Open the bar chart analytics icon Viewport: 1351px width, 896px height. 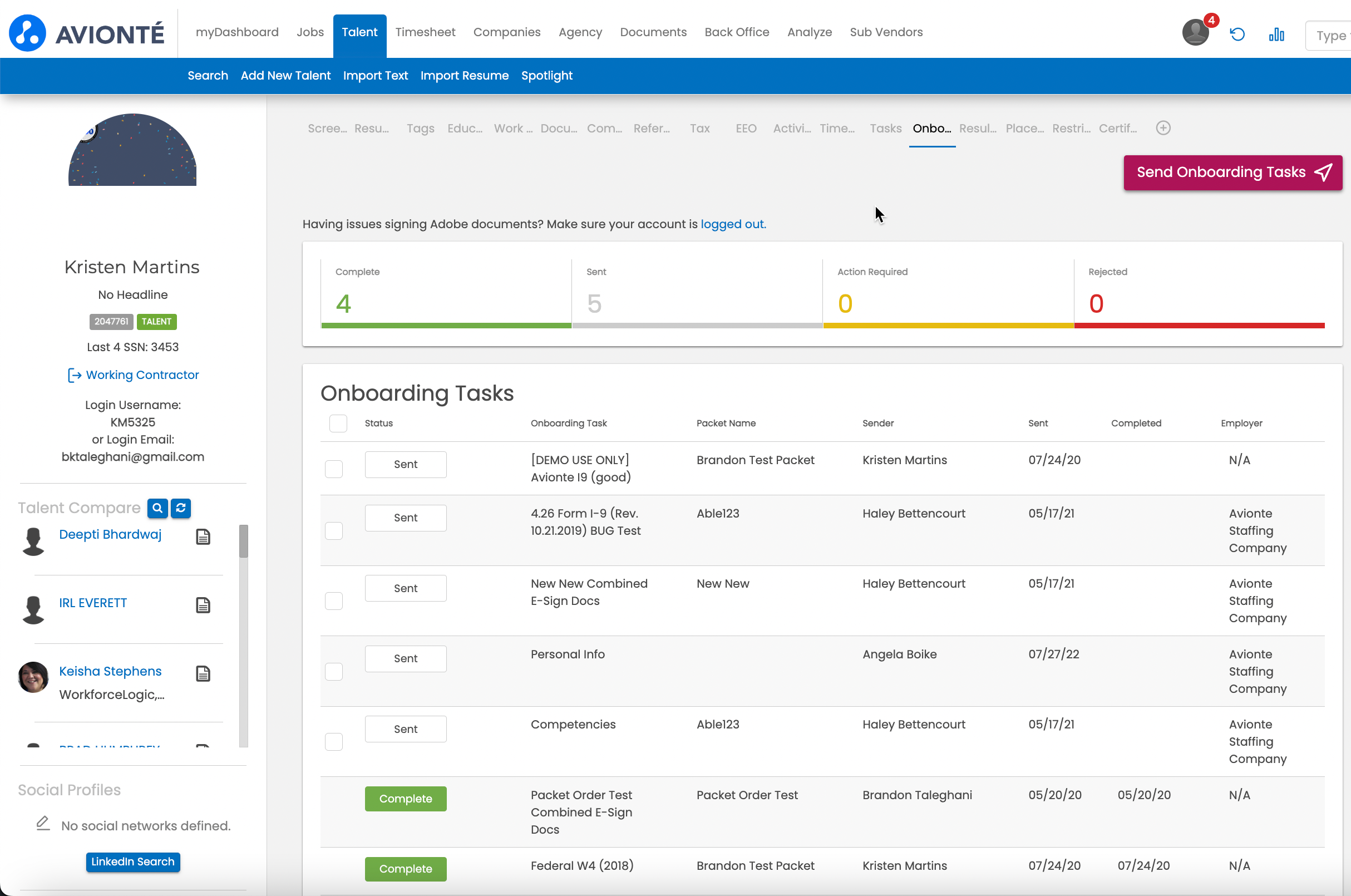point(1277,35)
